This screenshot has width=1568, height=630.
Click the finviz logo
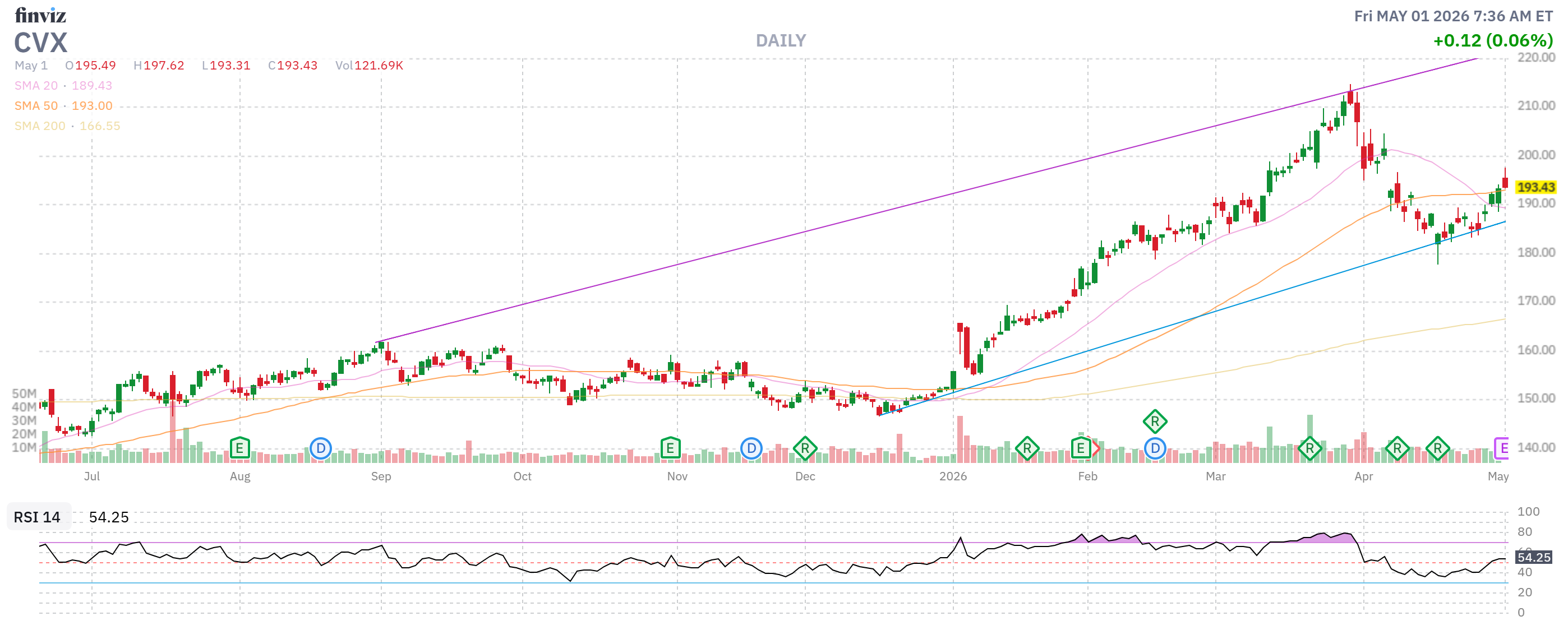coord(40,15)
